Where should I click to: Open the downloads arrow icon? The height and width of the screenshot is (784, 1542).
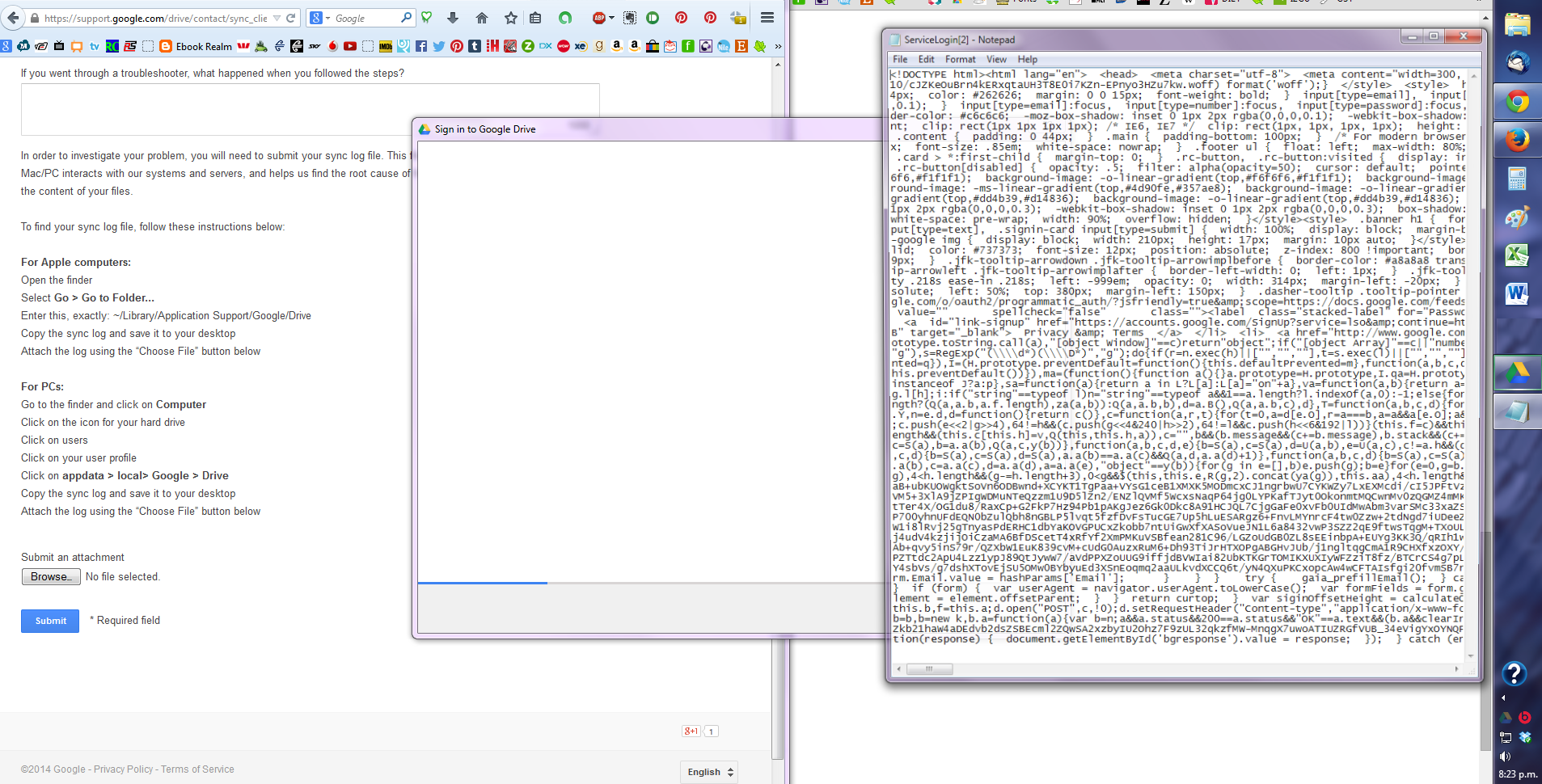453,18
